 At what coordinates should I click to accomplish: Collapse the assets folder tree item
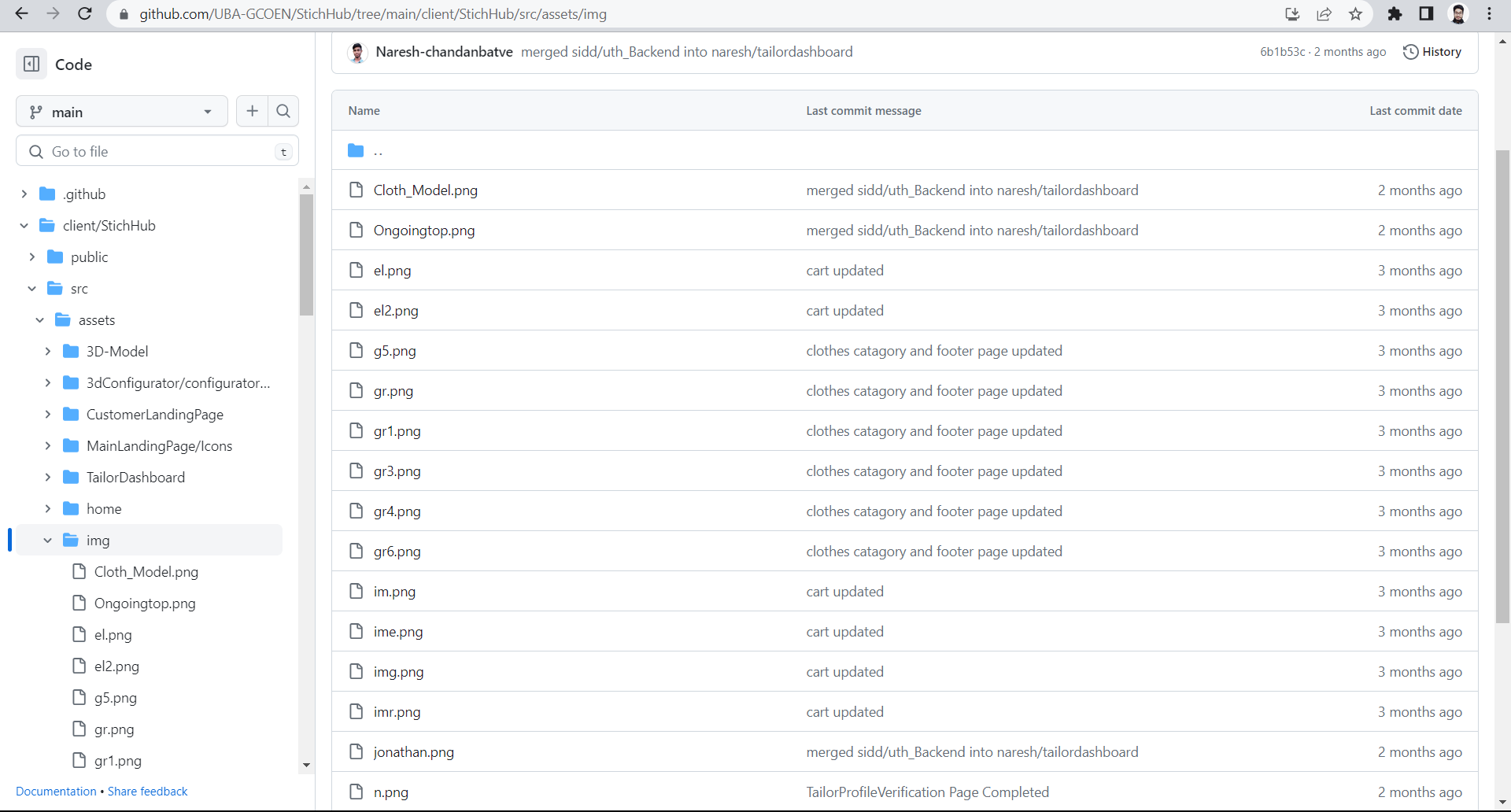tap(39, 319)
